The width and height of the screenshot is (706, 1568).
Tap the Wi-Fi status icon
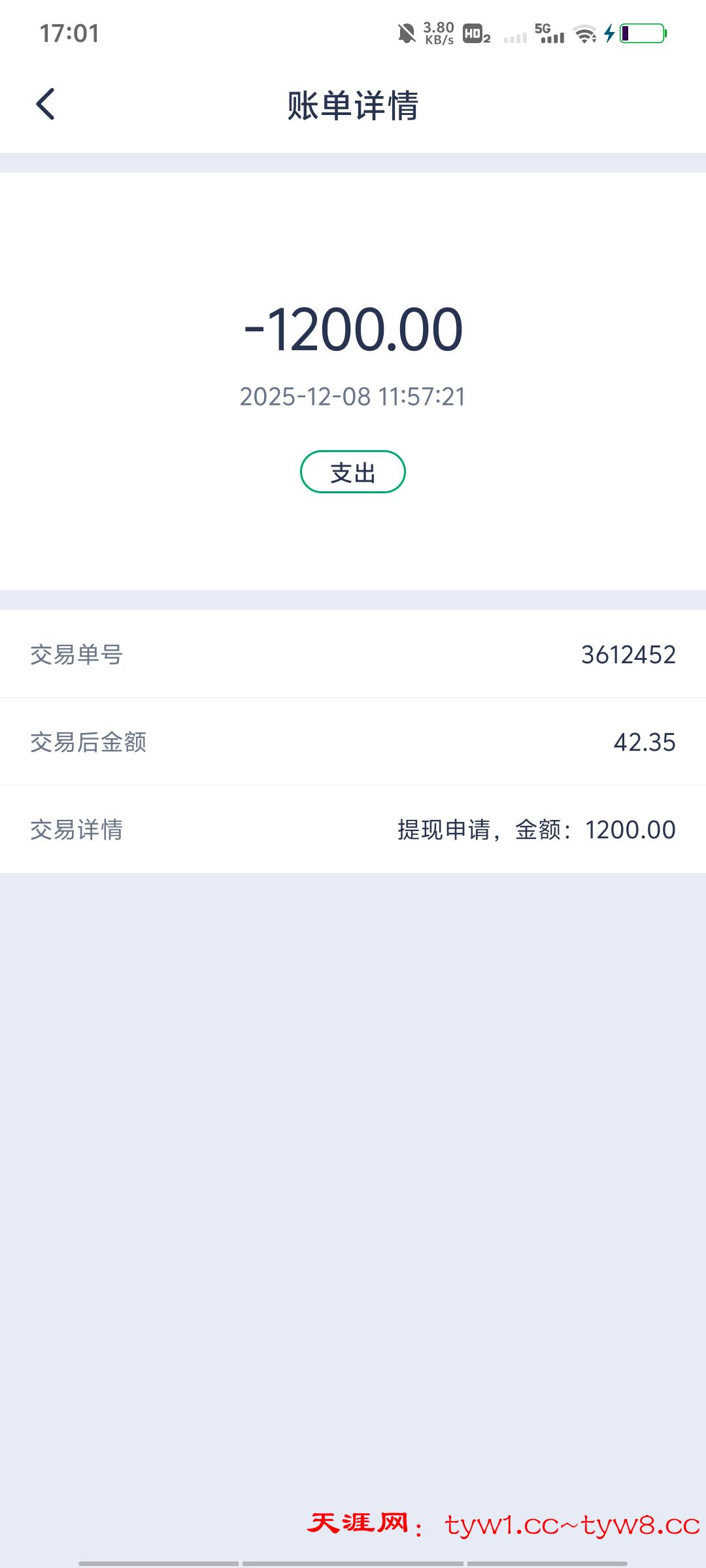[x=585, y=34]
